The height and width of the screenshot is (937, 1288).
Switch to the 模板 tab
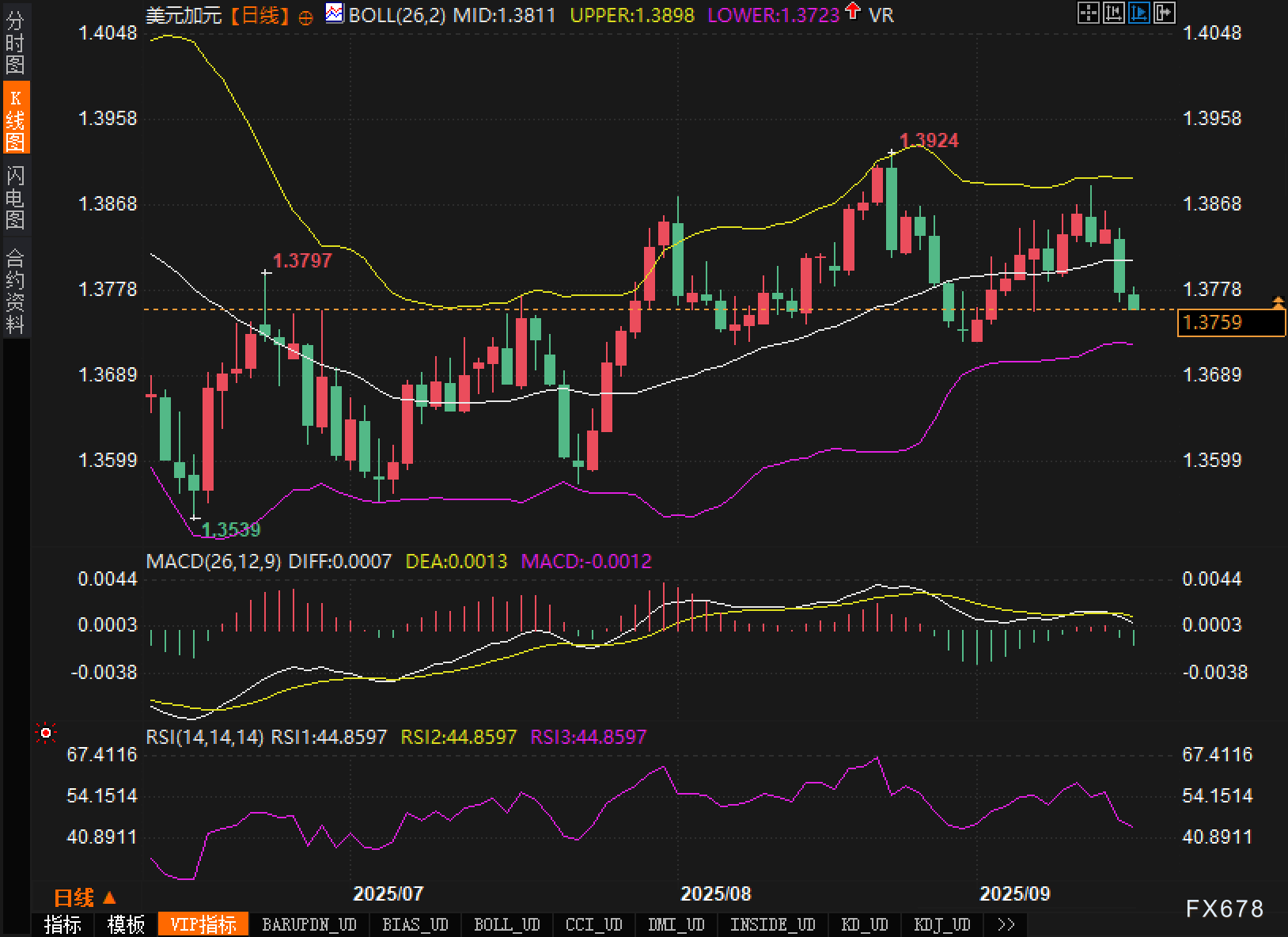(126, 924)
